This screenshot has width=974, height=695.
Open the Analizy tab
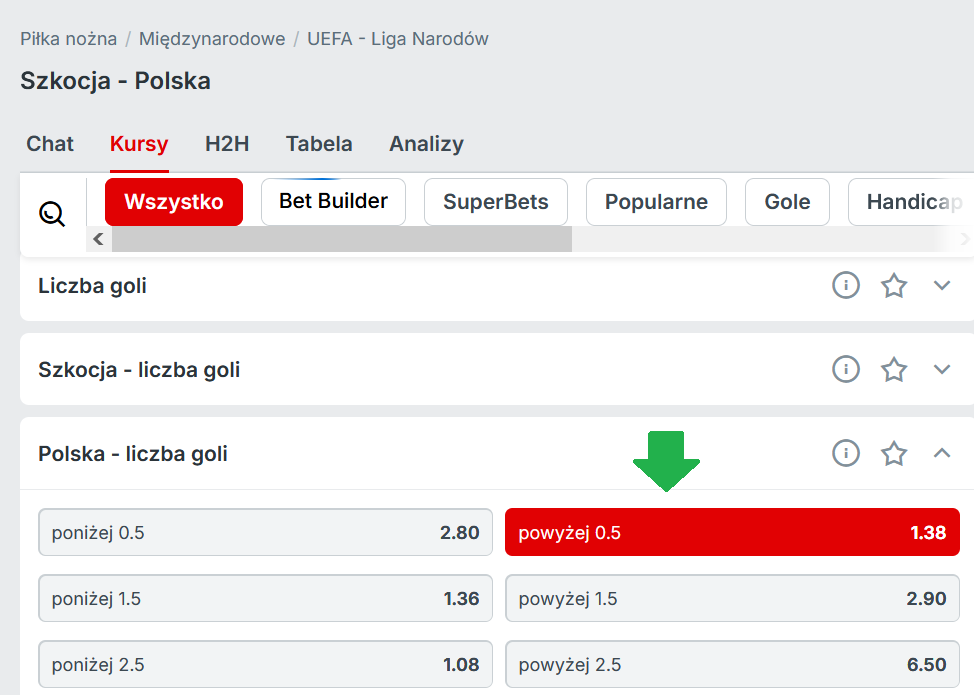point(426,144)
